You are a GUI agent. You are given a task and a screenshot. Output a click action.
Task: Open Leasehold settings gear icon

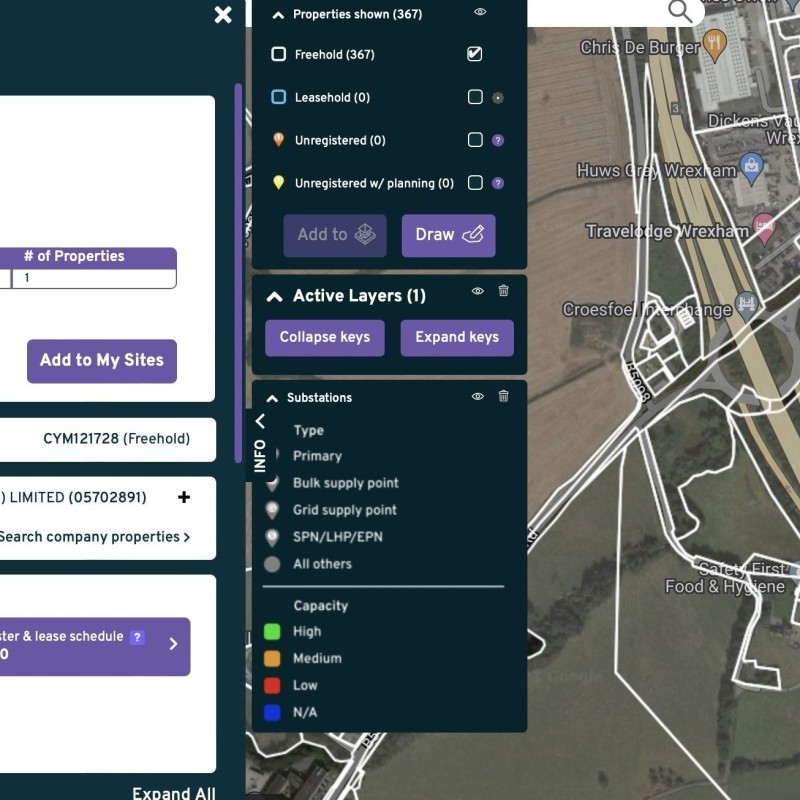498,97
